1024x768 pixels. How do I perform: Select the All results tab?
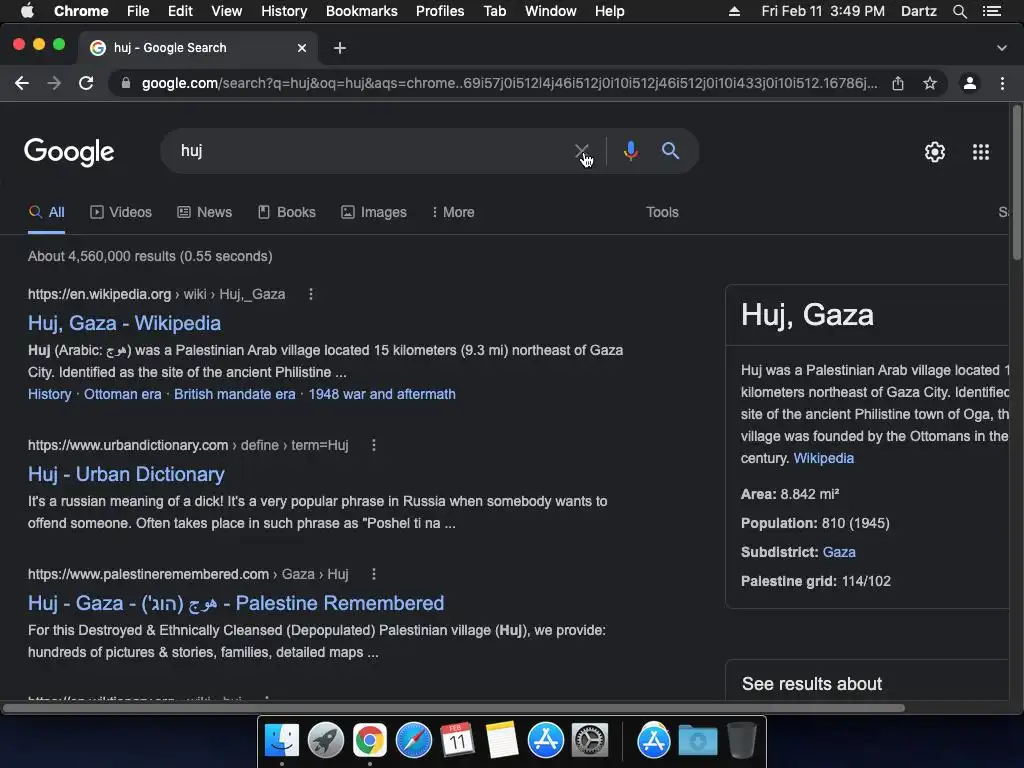click(x=46, y=212)
